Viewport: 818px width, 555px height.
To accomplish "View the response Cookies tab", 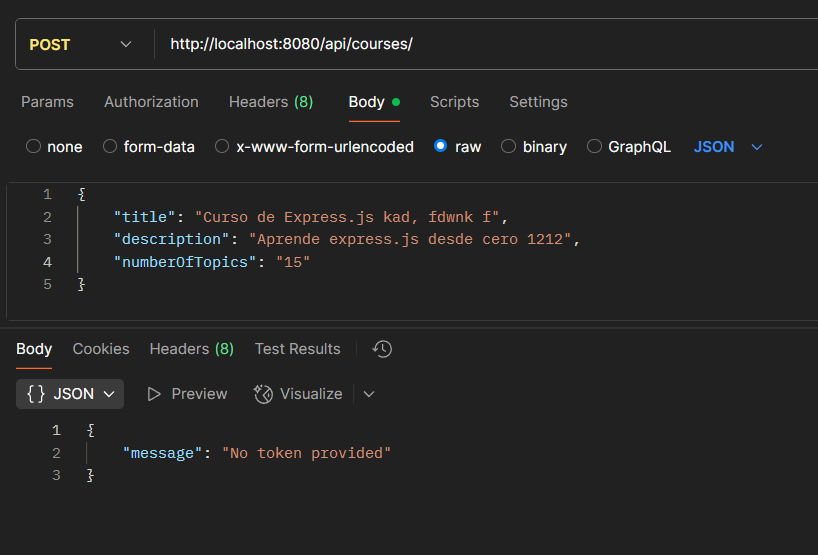I will (101, 349).
